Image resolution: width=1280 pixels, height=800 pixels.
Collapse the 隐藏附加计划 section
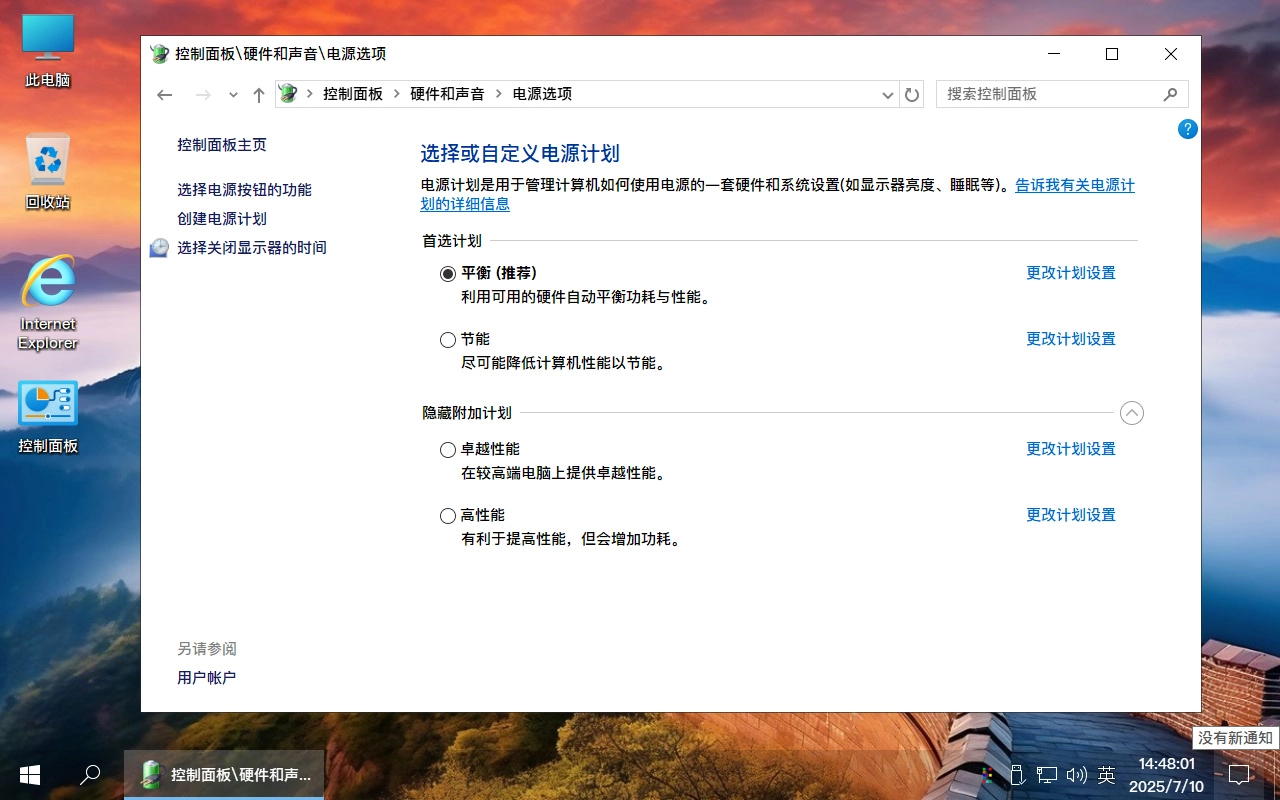point(1131,412)
